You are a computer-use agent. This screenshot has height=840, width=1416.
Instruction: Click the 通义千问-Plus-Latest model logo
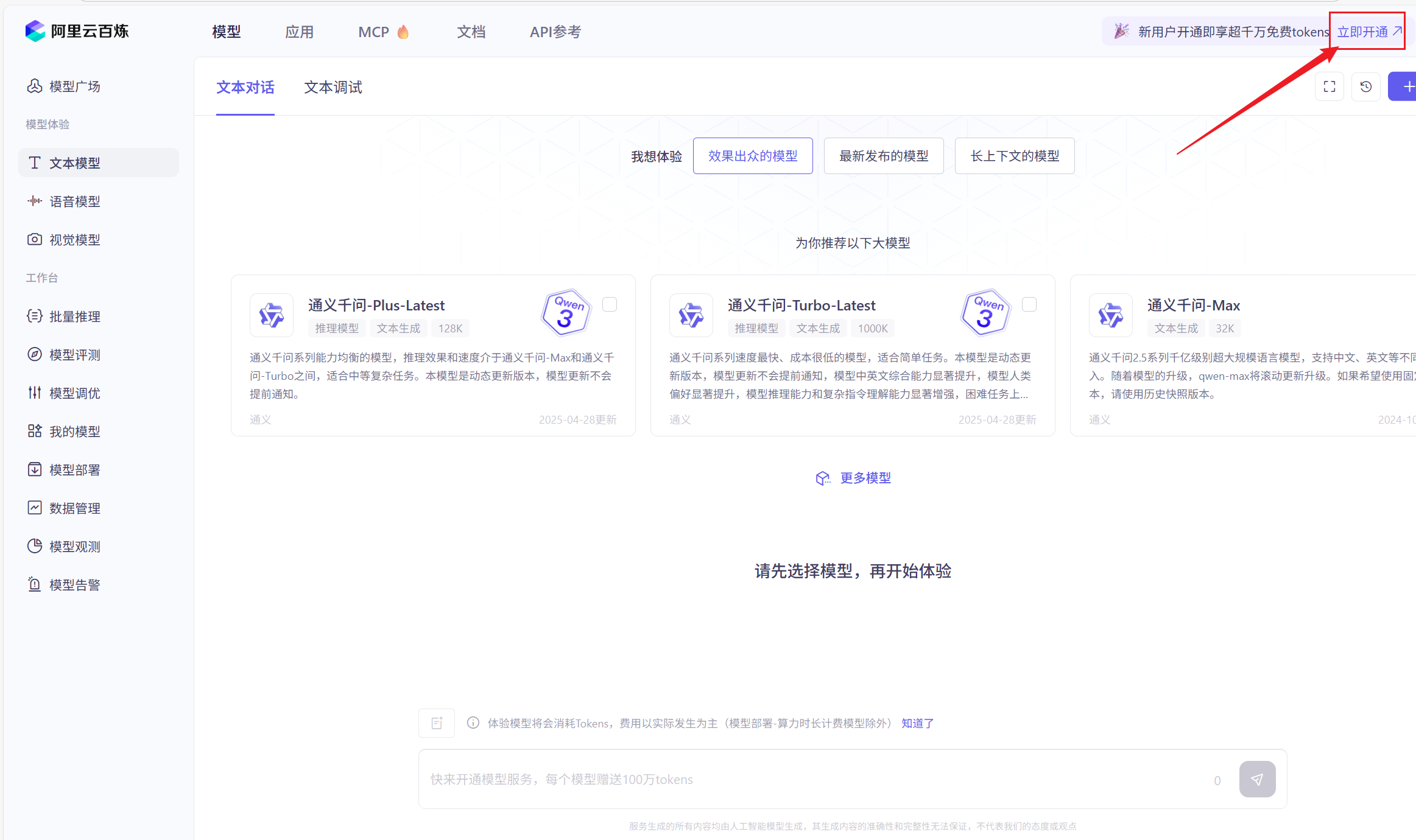(272, 315)
